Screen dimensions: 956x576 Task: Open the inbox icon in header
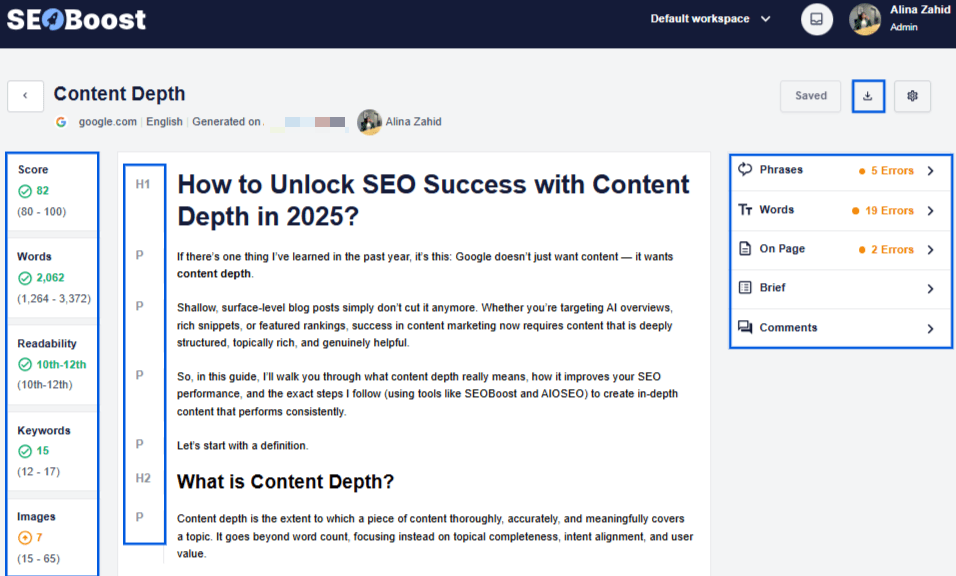(817, 19)
